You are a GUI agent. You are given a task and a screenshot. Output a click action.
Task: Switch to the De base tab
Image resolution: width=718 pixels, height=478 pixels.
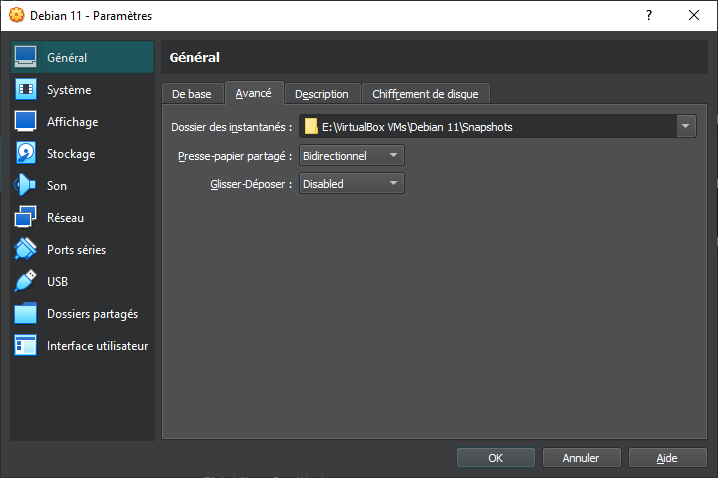click(x=192, y=94)
